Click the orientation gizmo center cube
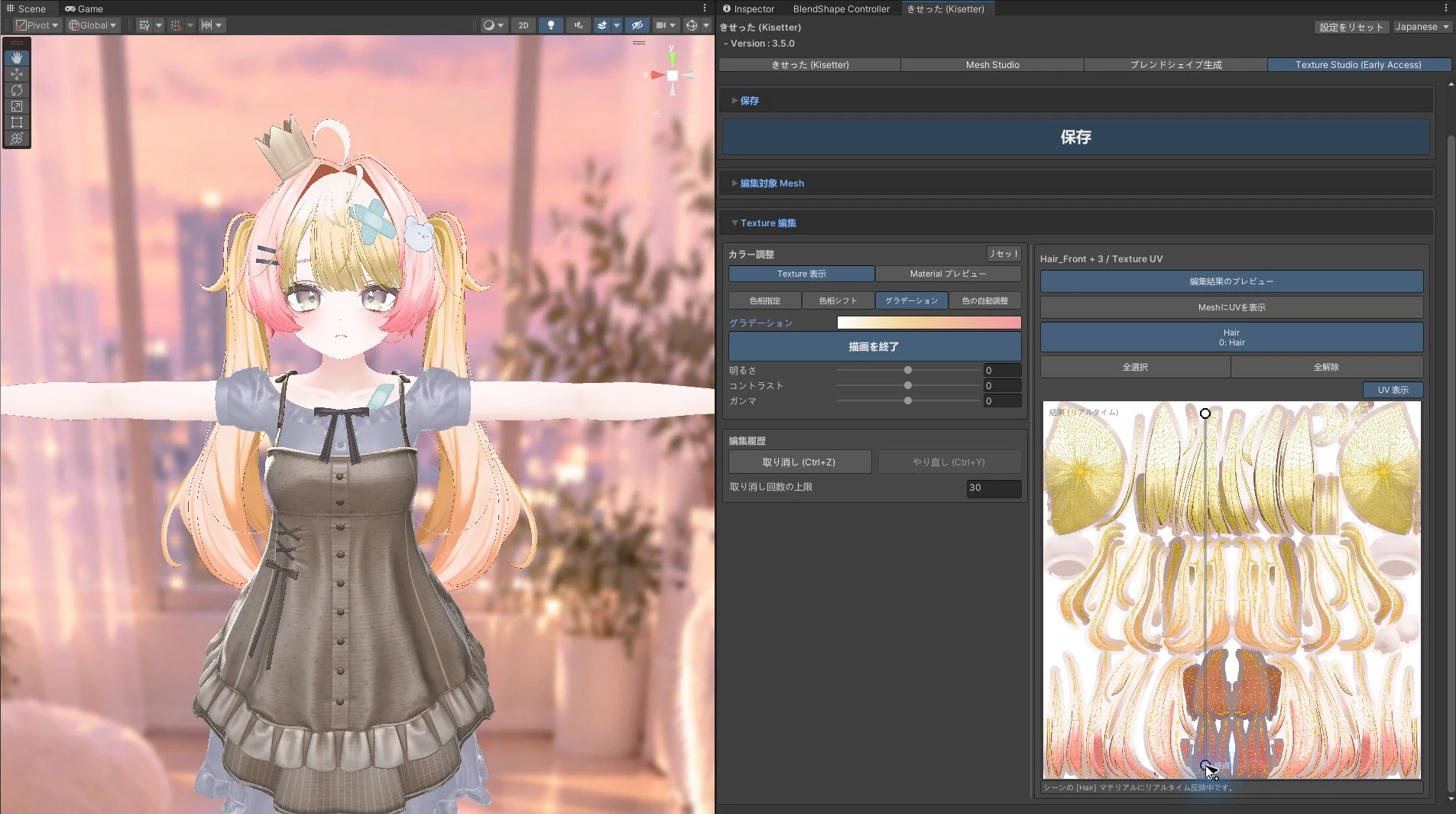 point(672,75)
